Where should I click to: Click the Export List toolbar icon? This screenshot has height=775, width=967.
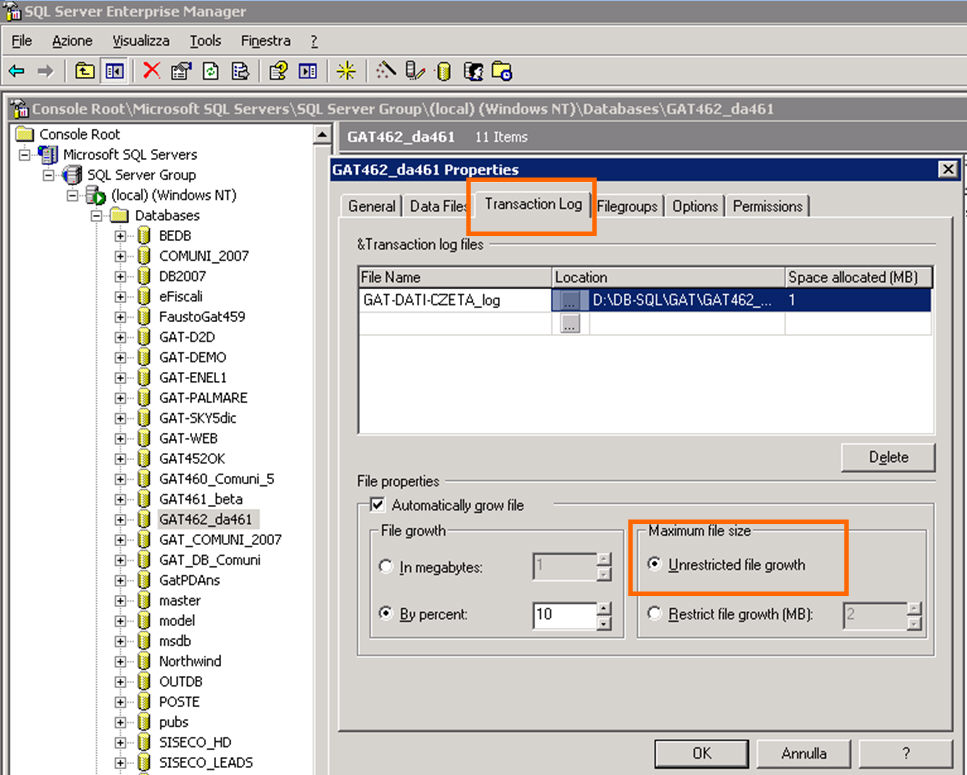coord(240,71)
